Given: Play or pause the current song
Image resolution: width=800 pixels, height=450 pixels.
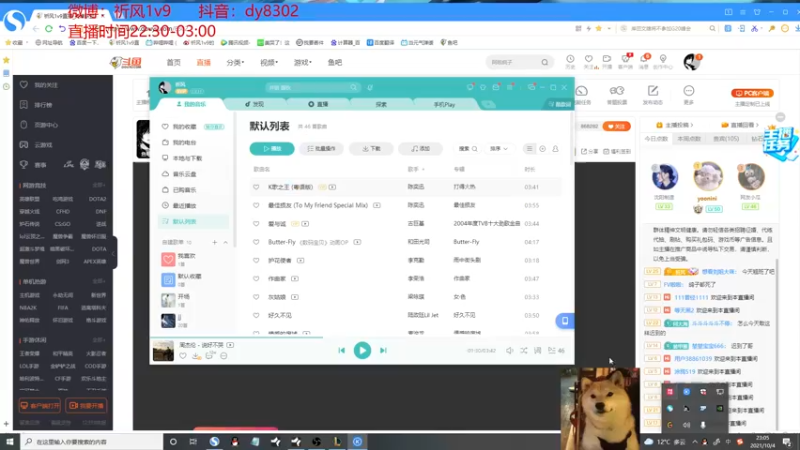Looking at the screenshot, I should [x=362, y=351].
